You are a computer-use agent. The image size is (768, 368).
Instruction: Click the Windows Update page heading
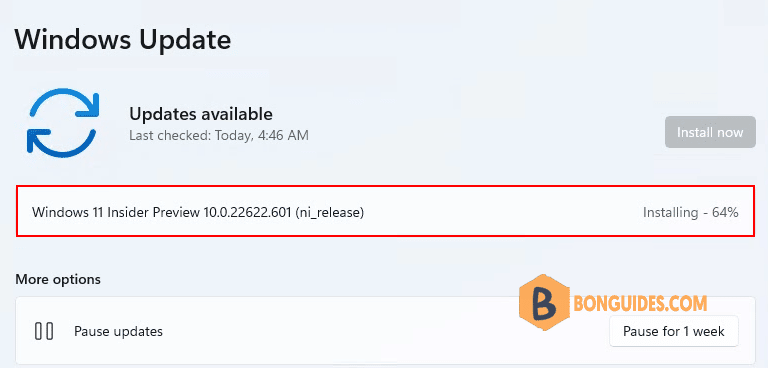coord(122,40)
